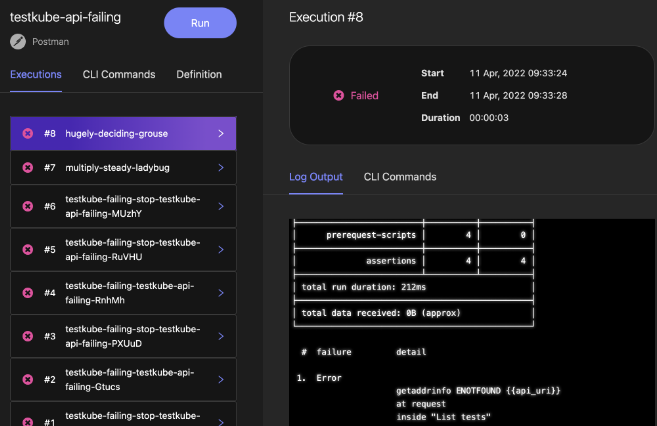Open chevron for execution #6 api-failing-MUzhY
The image size is (657, 426).
click(221, 206)
